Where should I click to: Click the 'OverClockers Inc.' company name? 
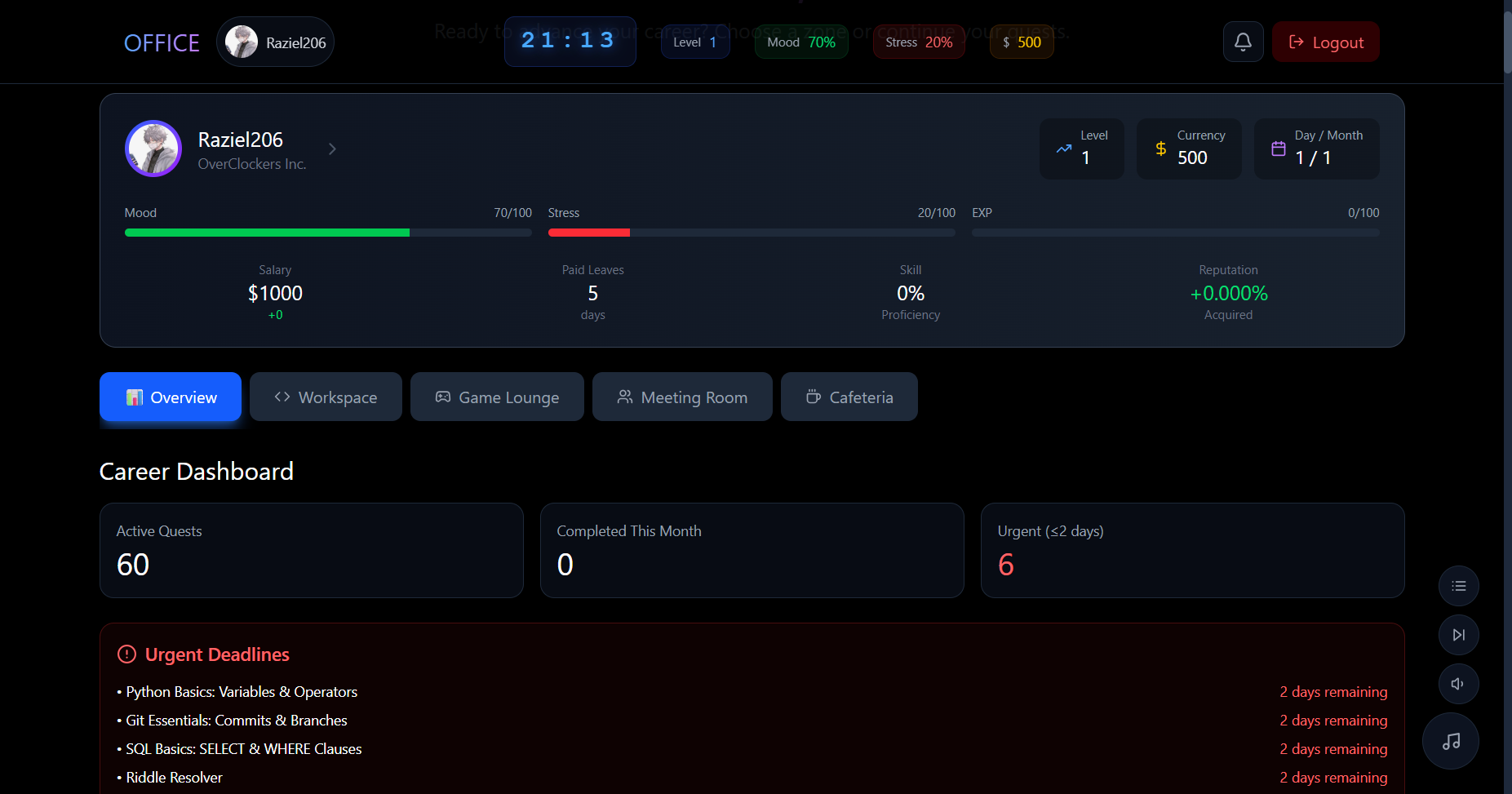[x=252, y=164]
